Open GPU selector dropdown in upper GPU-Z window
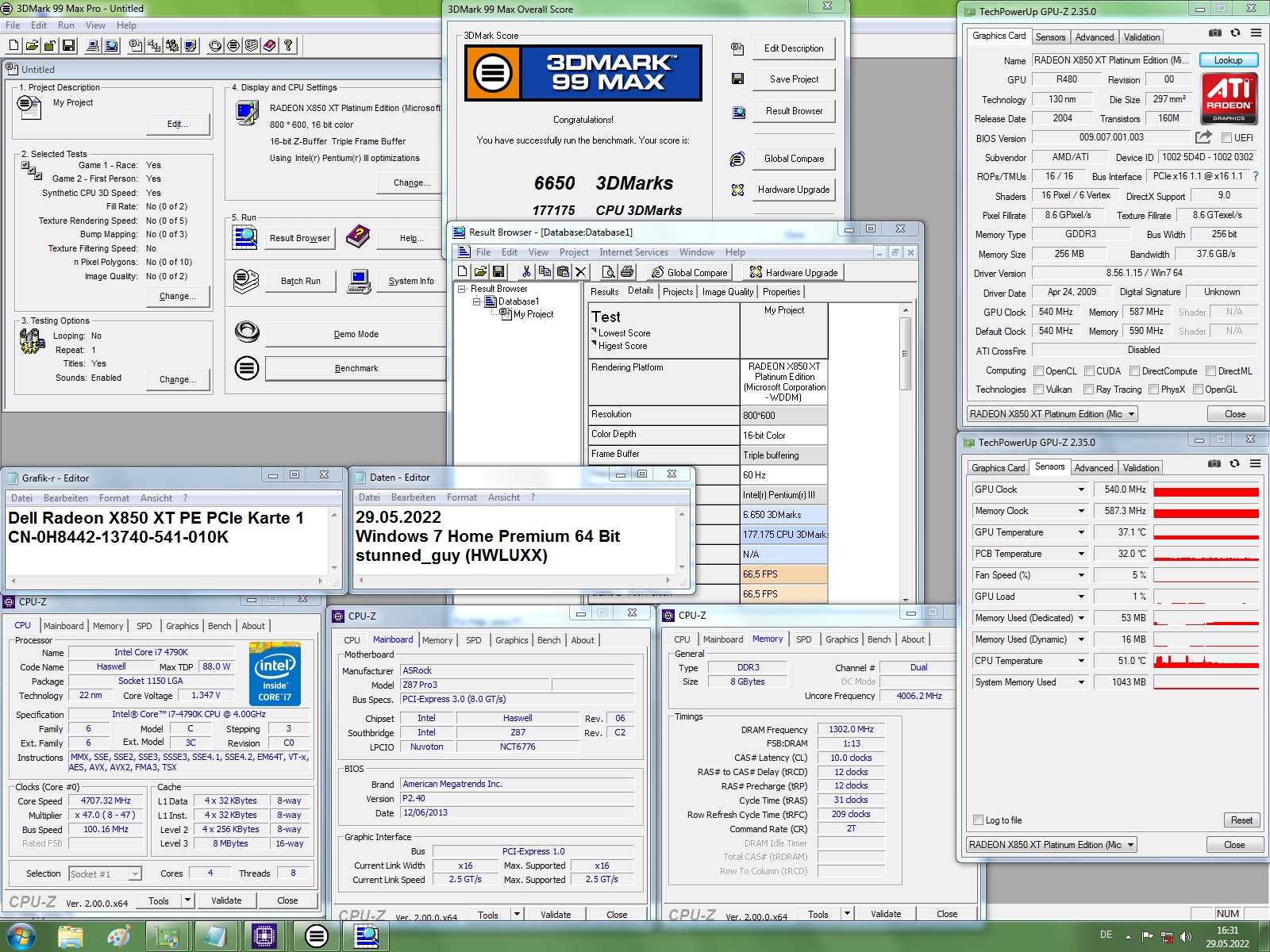This screenshot has height=952, width=1270. pyautogui.click(x=1052, y=414)
